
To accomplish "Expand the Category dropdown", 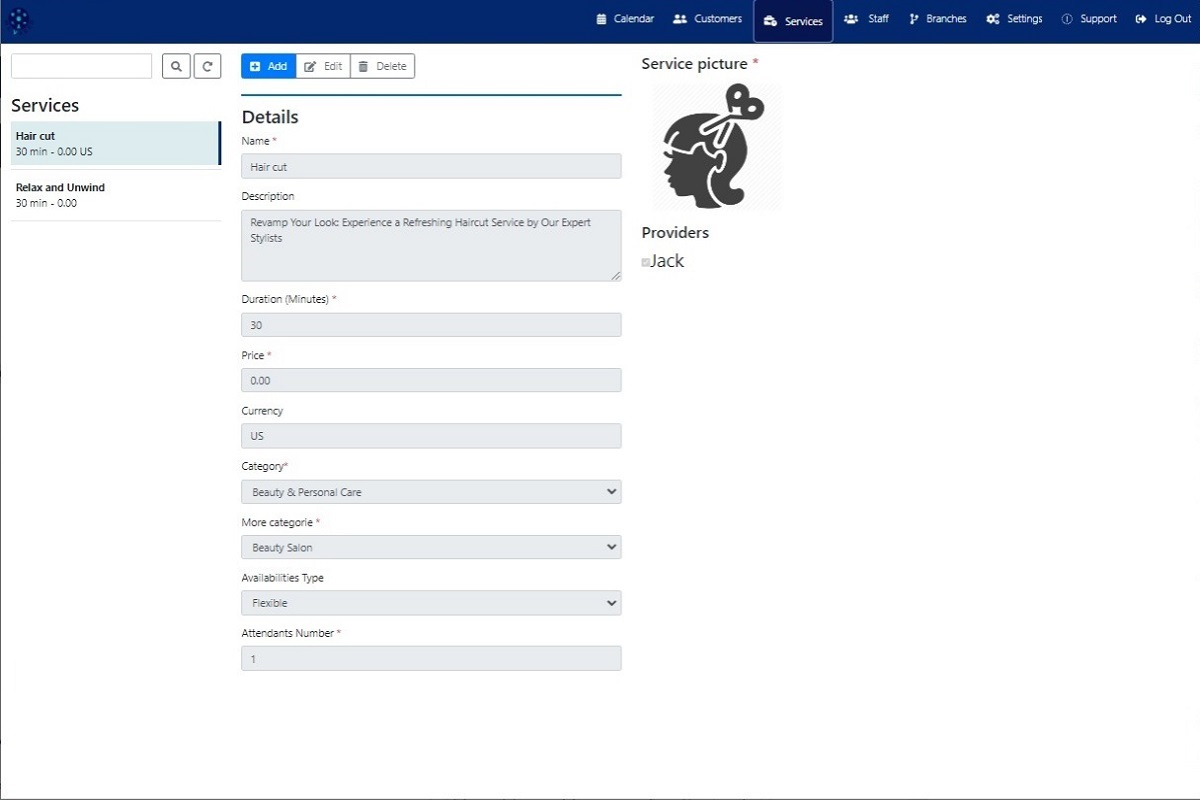I will coord(430,492).
